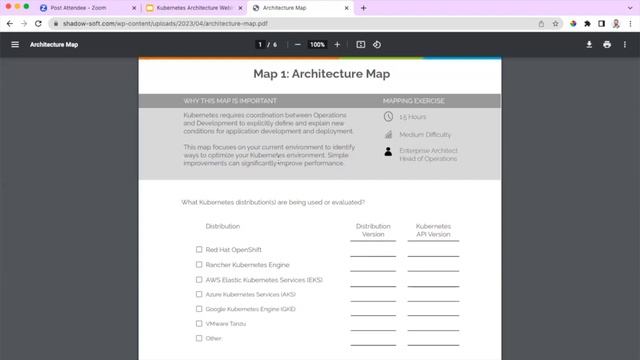640x360 pixels.
Task: Close the Post Attendee Zoom tab
Action: (134, 8)
